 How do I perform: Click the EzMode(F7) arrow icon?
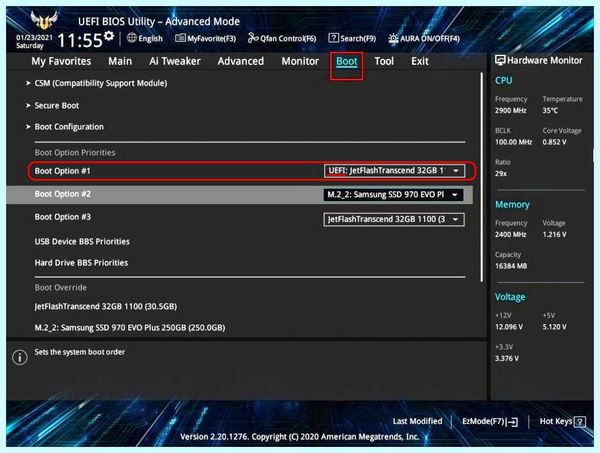[512, 422]
